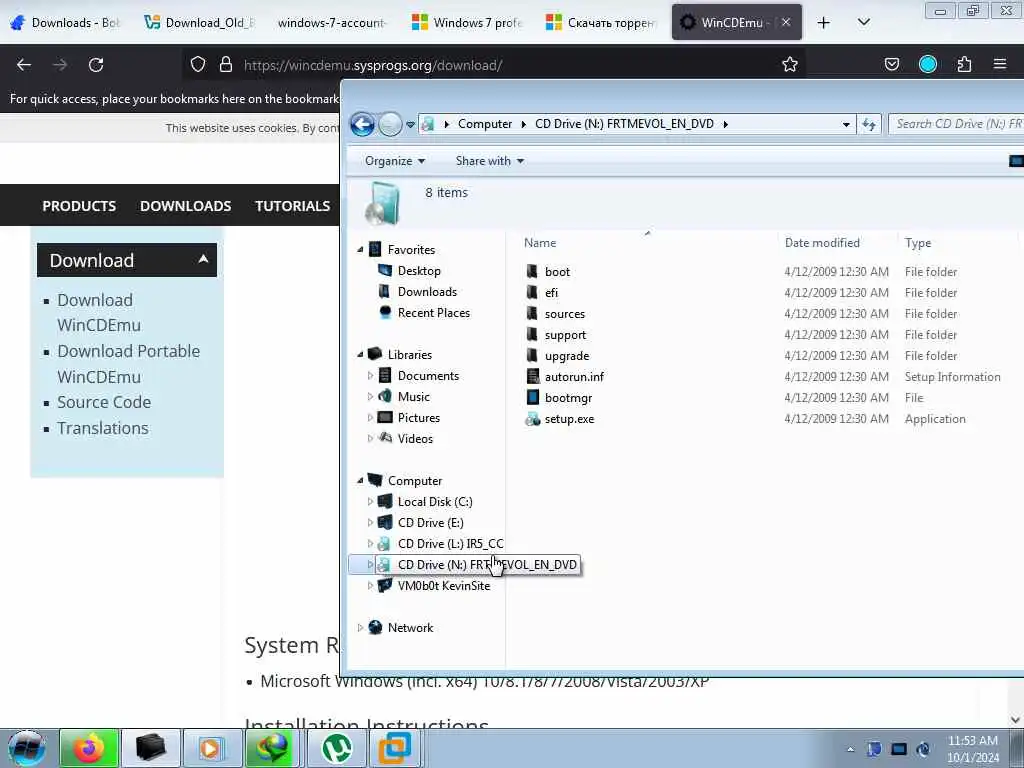Expand the Documents library node
Image resolution: width=1024 pixels, height=768 pixels.
(370, 376)
